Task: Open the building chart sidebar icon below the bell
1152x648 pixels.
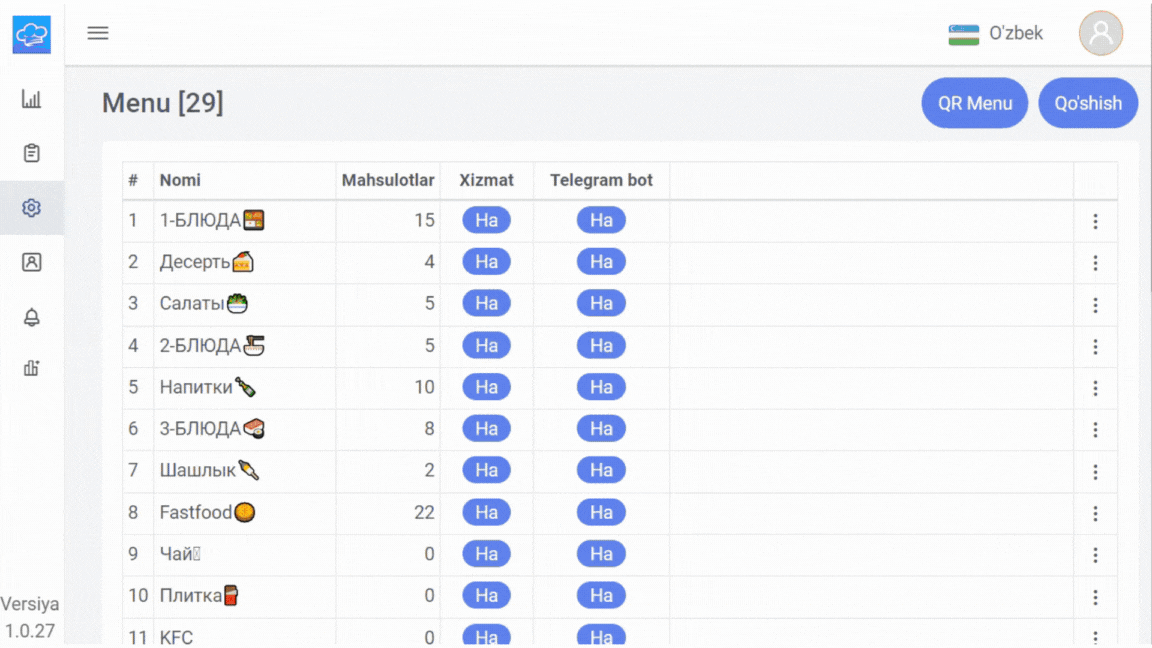Action: click(x=32, y=368)
